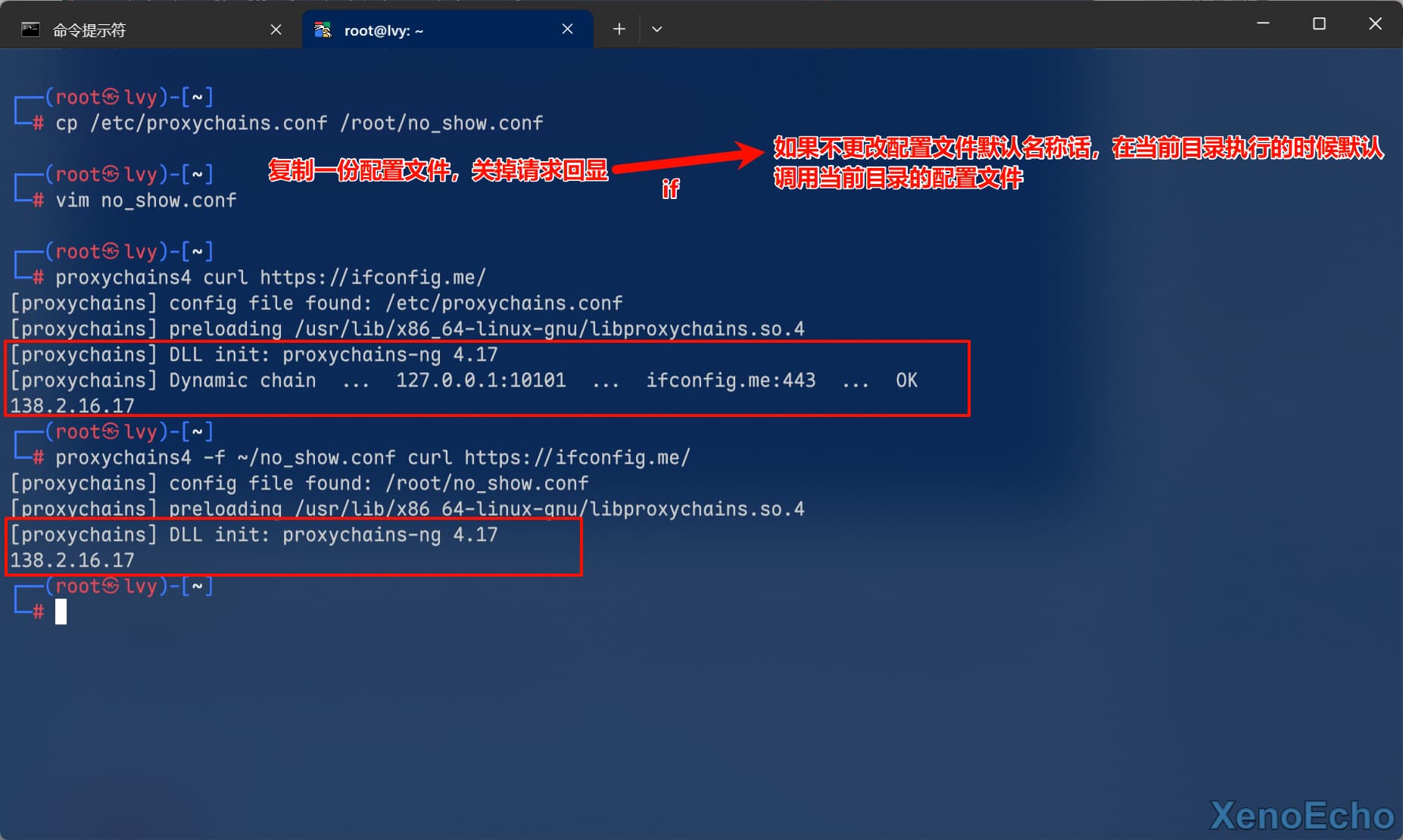Expand the new tab profile dropdown

pos(656,30)
